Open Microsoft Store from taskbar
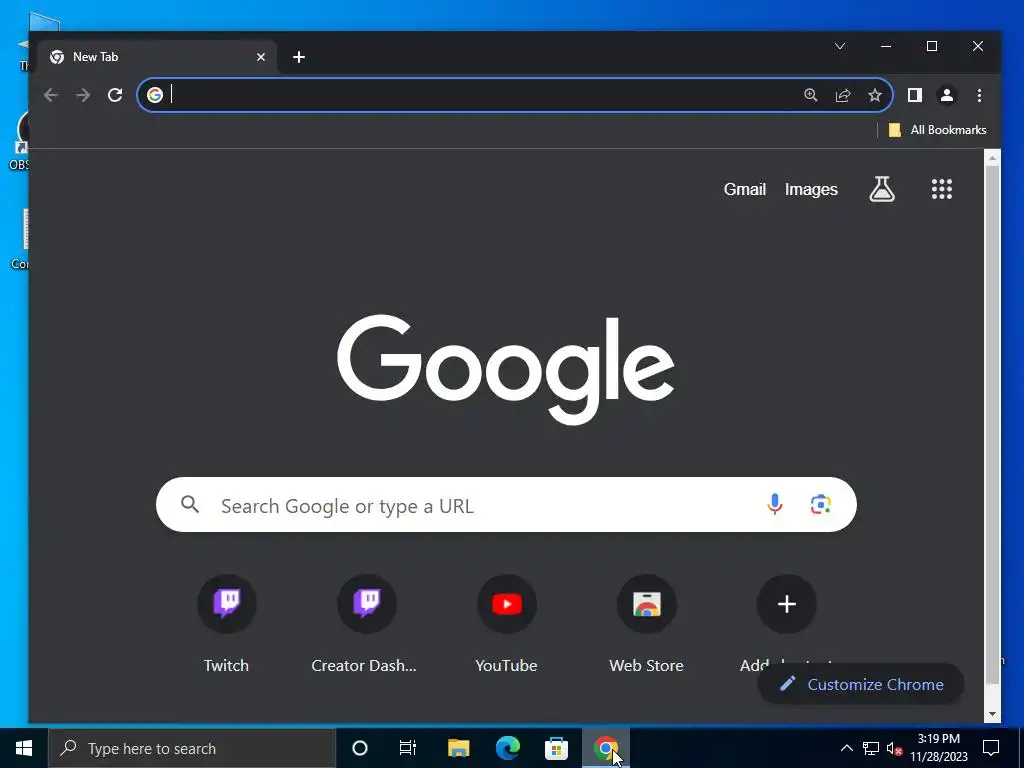1024x768 pixels. 556,748
